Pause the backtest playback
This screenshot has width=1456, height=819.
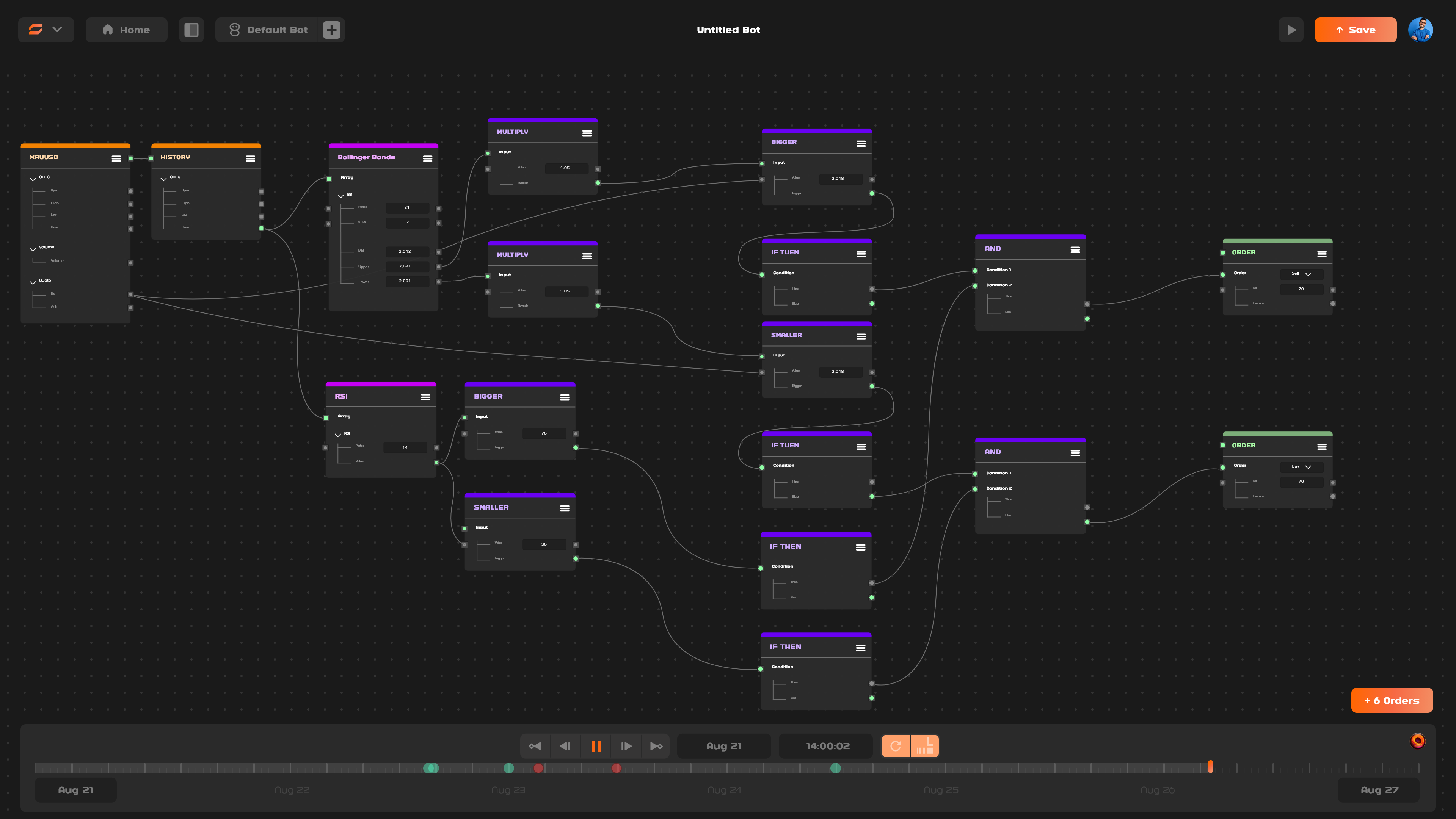(595, 746)
